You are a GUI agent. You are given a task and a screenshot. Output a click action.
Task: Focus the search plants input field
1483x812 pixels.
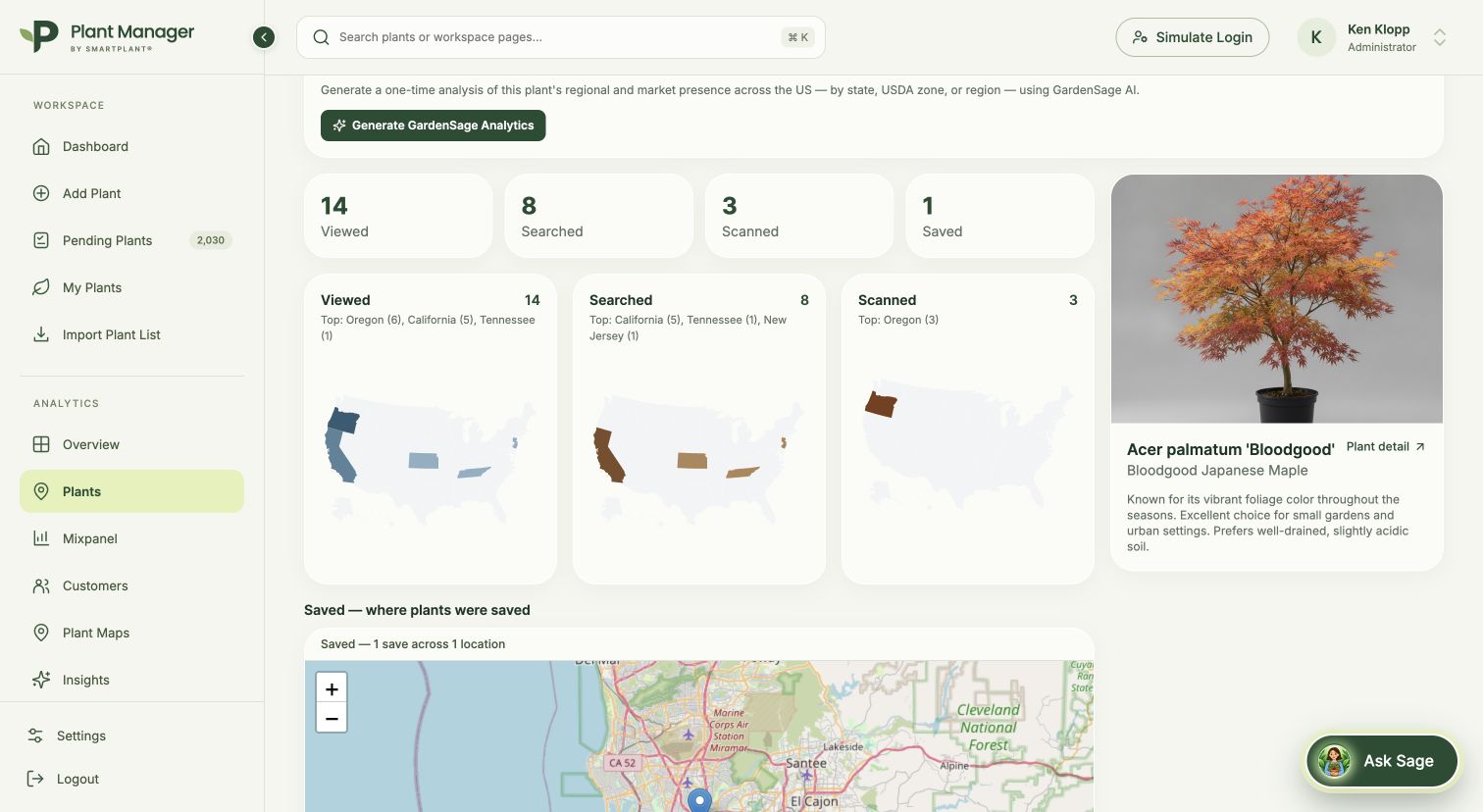click(x=561, y=37)
